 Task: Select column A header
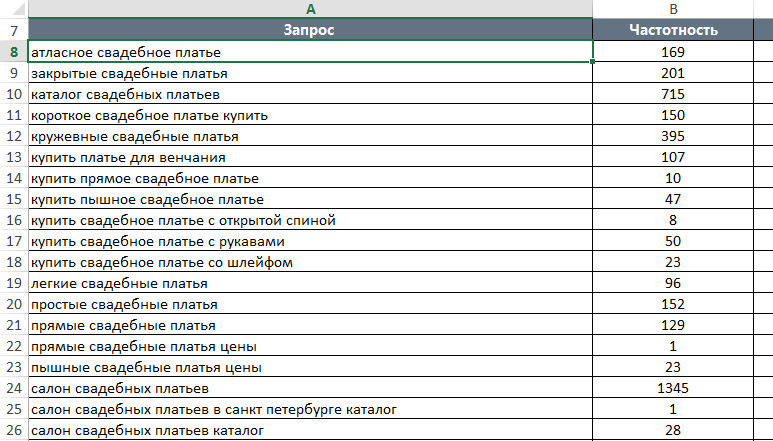[310, 9]
